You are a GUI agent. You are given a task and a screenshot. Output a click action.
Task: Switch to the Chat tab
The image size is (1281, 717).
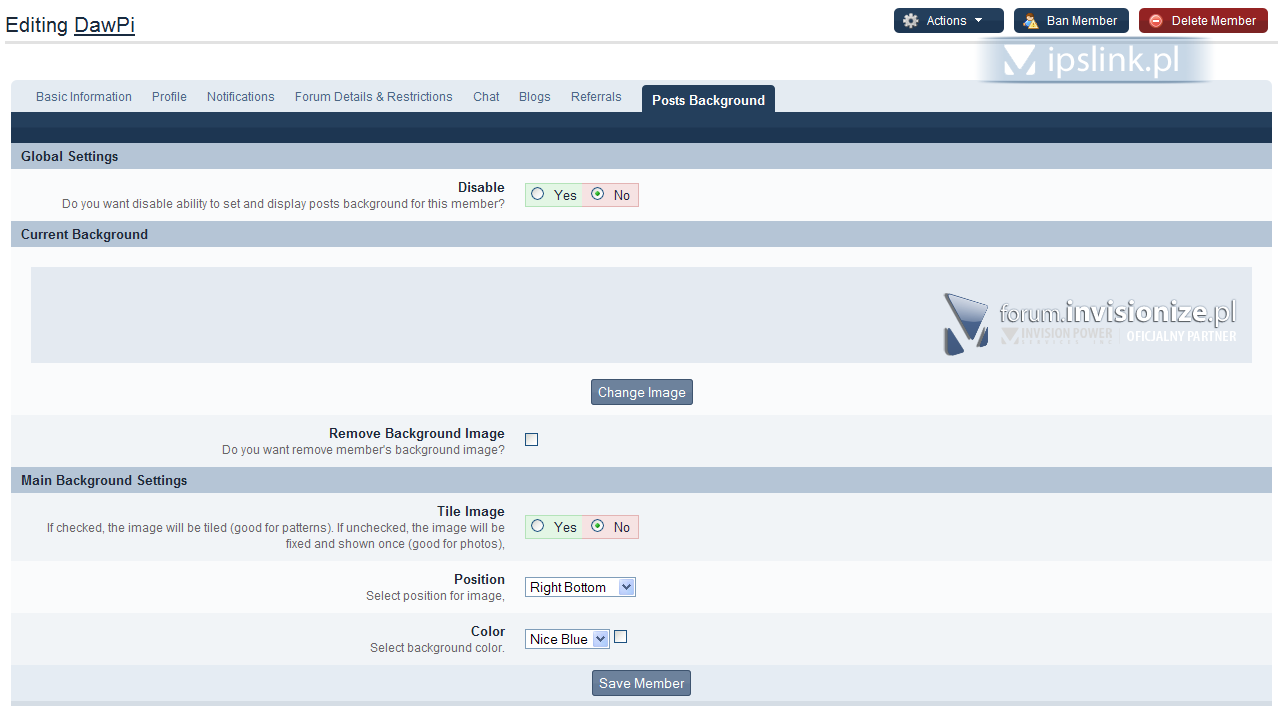pyautogui.click(x=486, y=97)
